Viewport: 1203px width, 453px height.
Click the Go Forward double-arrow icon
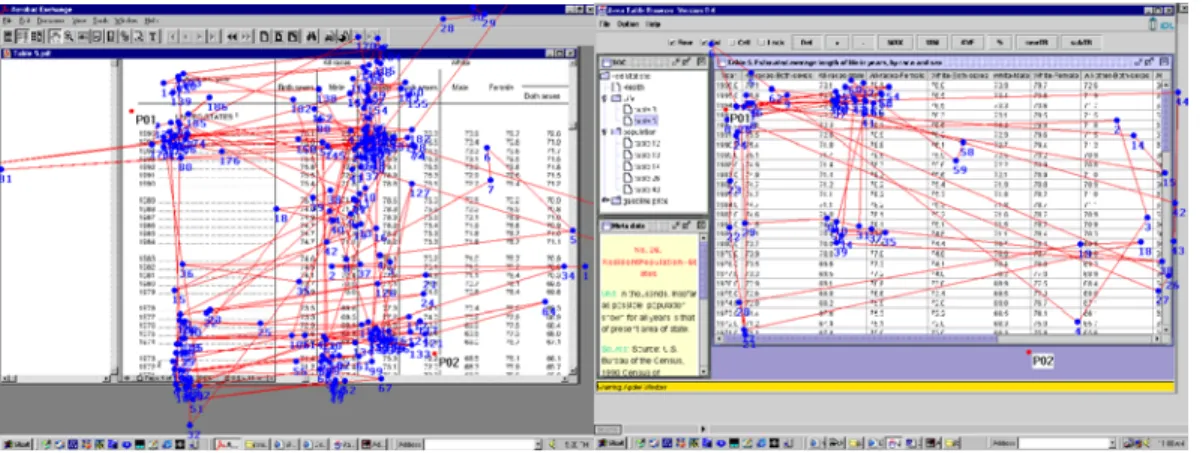pos(247,37)
